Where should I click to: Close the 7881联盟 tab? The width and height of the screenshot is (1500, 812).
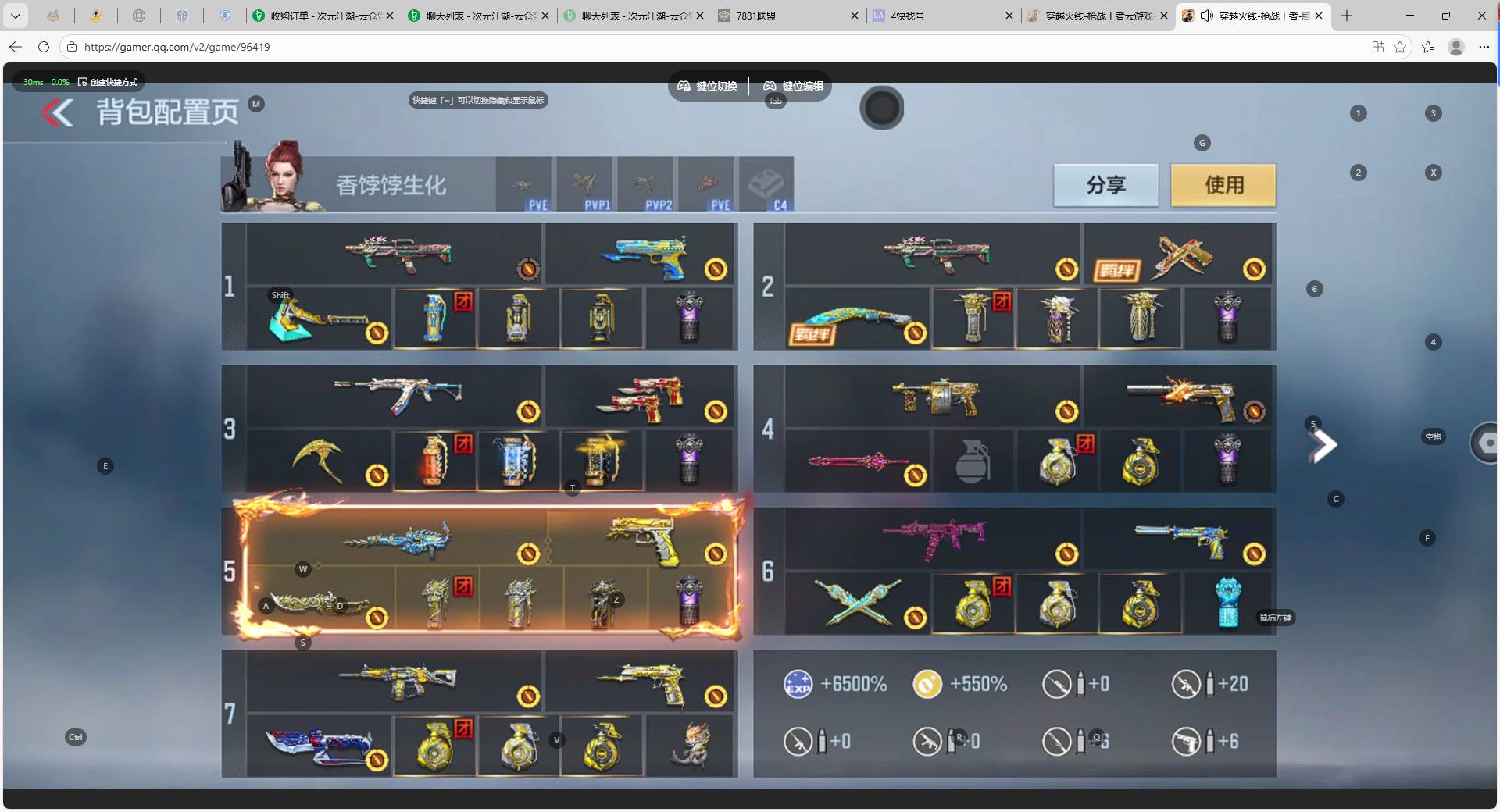click(854, 16)
